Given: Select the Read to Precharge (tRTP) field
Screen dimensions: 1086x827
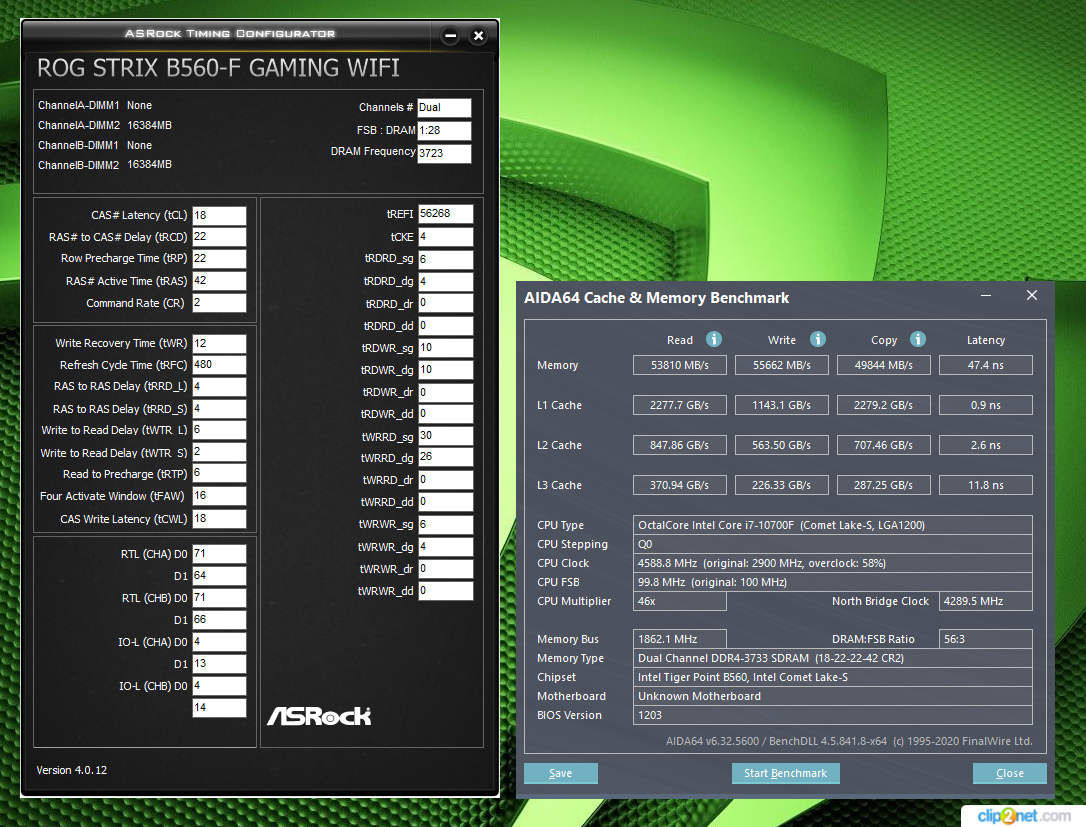Looking at the screenshot, I should coord(219,473).
